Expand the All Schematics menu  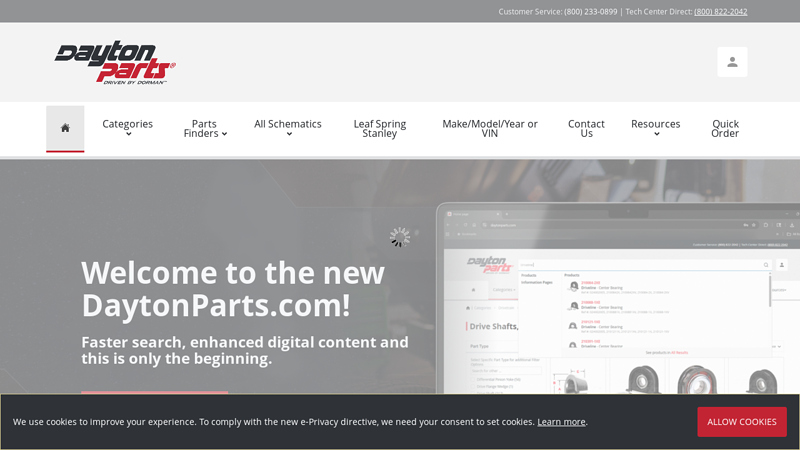[288, 128]
